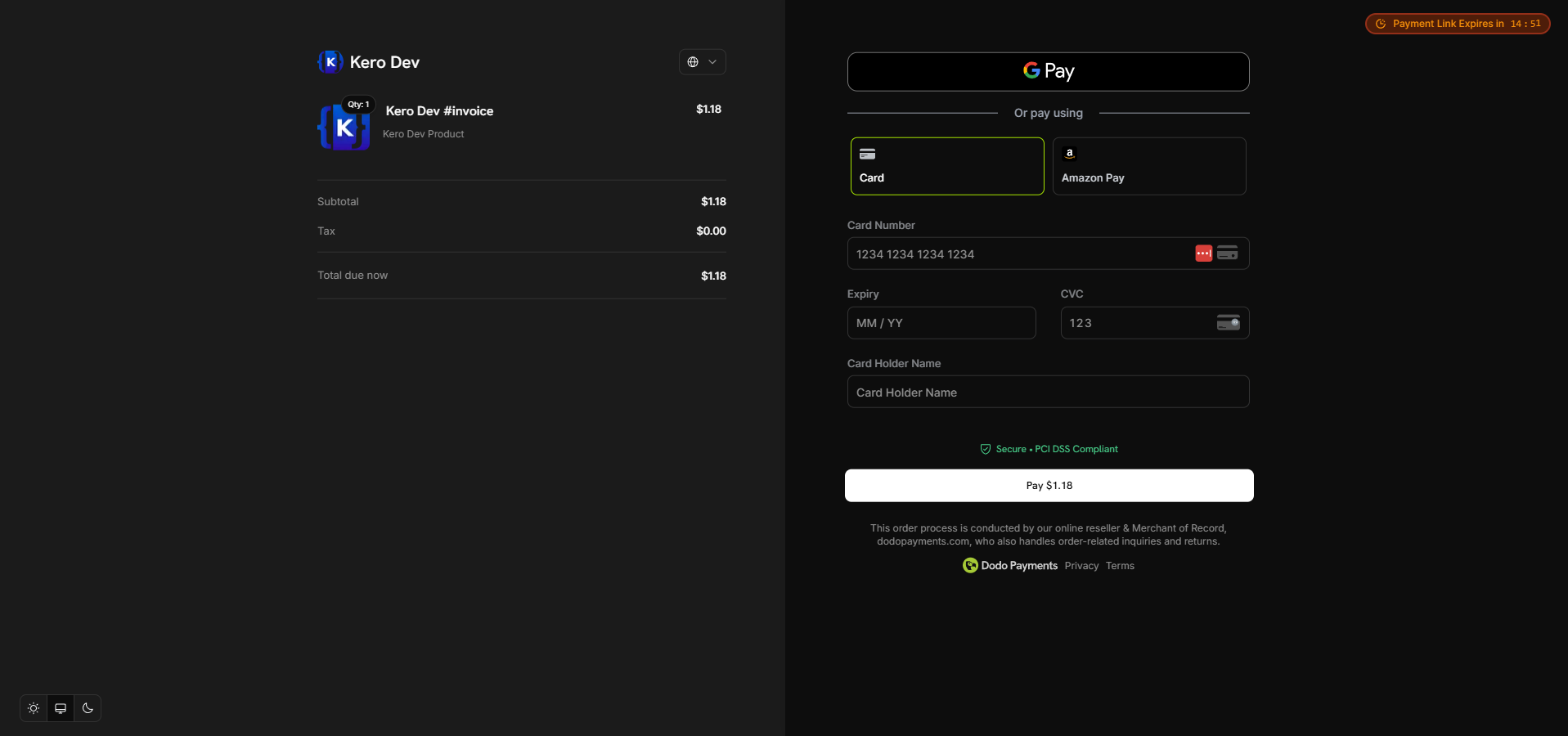1568x736 pixels.
Task: Open the language globe dropdown
Action: [x=702, y=62]
